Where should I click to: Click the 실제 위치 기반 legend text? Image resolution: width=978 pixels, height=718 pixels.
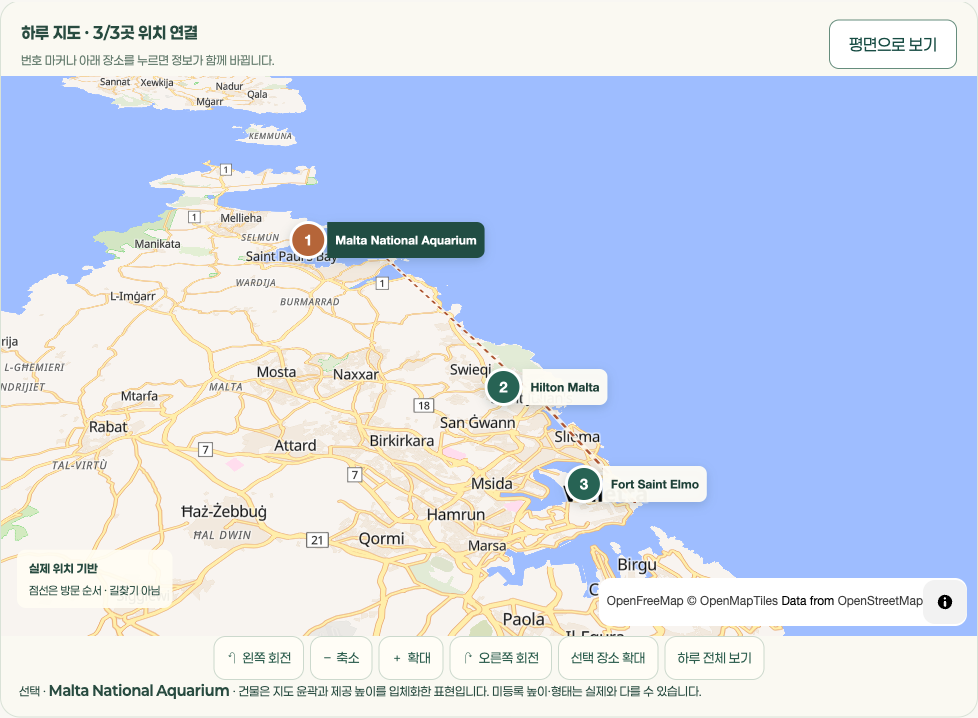point(63,568)
